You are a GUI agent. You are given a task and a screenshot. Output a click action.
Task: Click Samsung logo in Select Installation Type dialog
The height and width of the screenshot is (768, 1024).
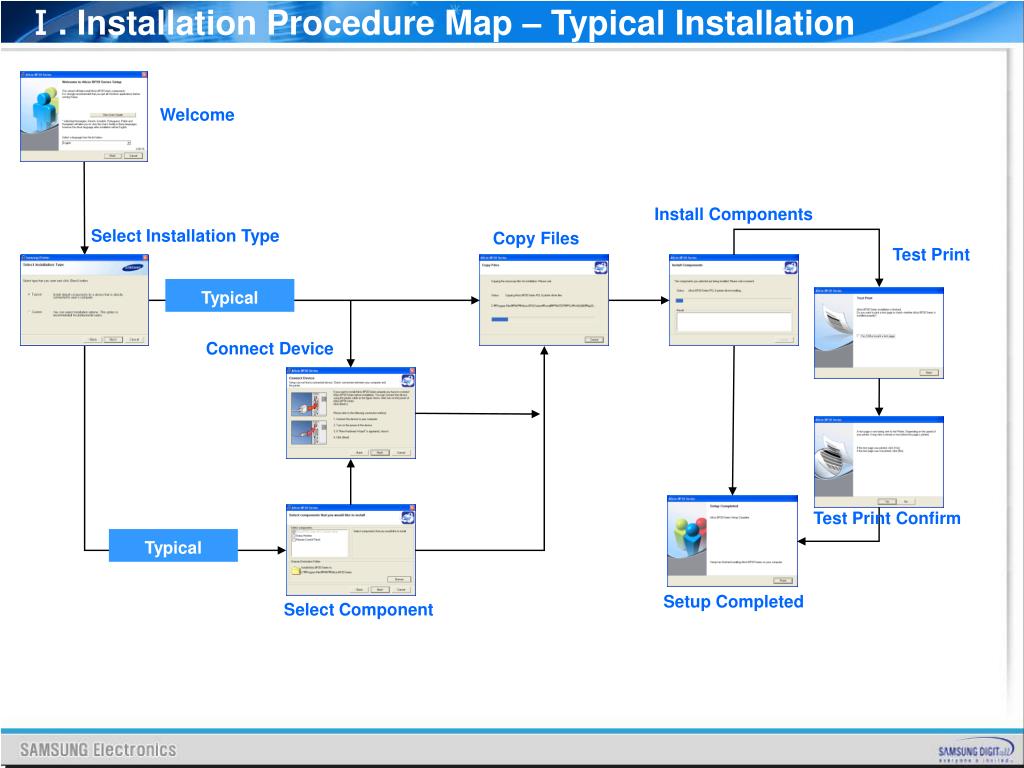click(133, 268)
